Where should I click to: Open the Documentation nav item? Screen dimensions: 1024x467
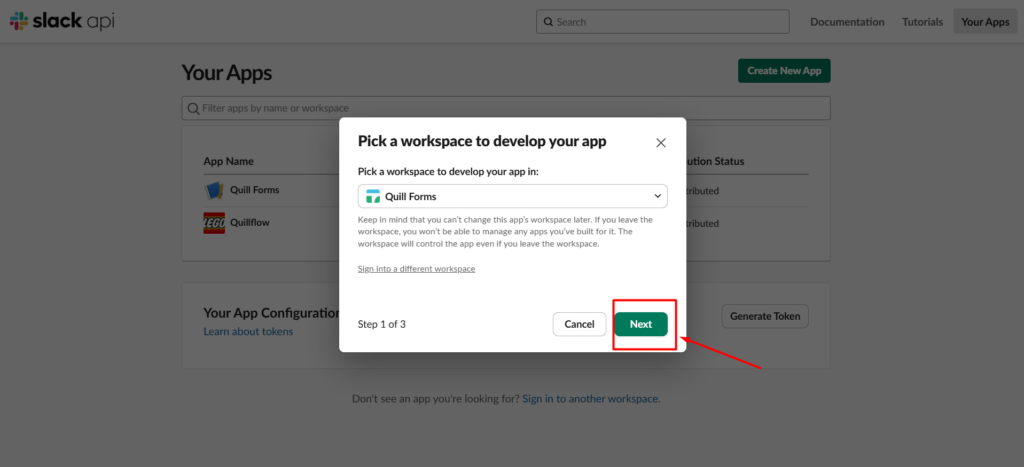[847, 22]
